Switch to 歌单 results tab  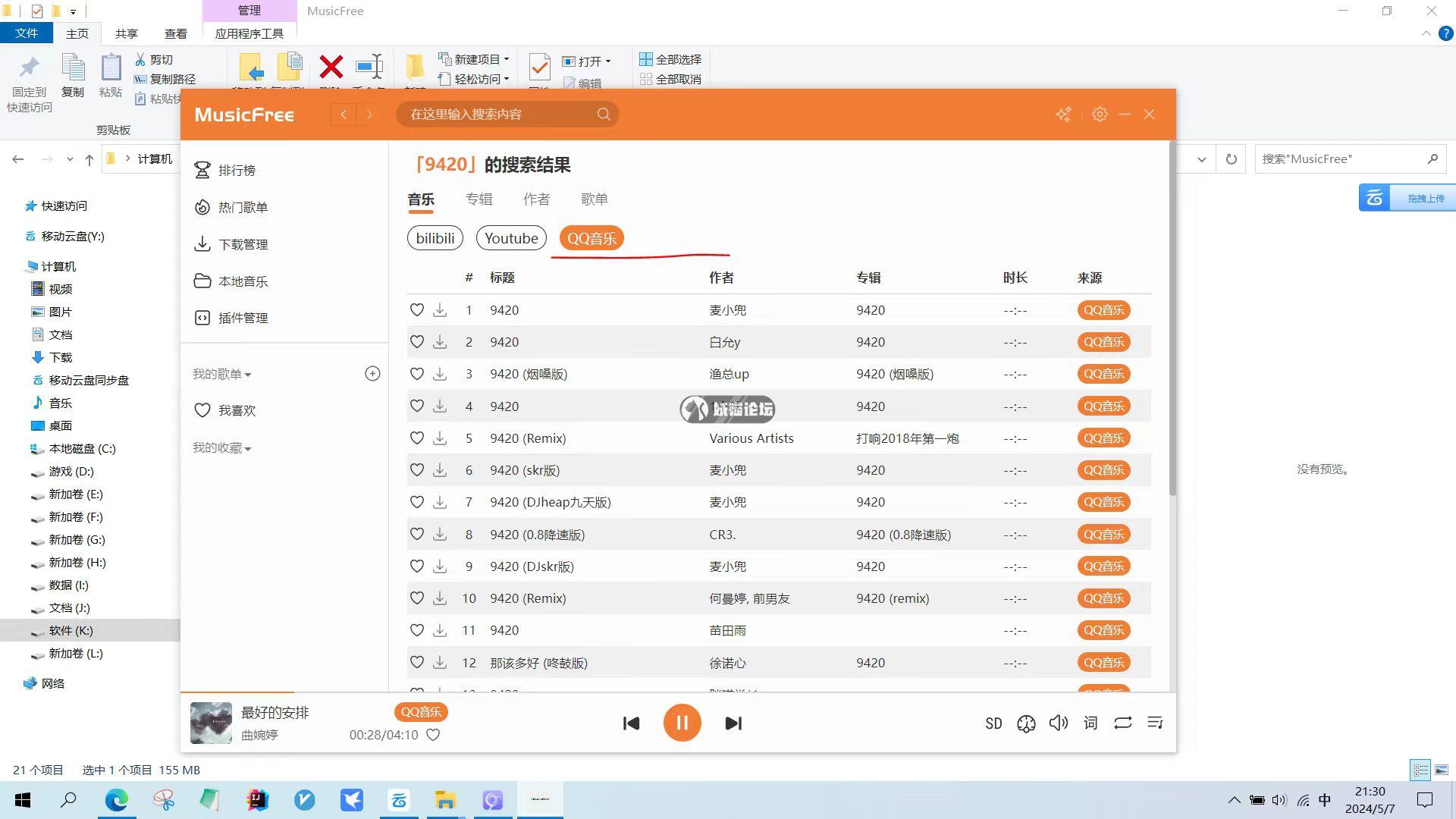[x=595, y=199]
